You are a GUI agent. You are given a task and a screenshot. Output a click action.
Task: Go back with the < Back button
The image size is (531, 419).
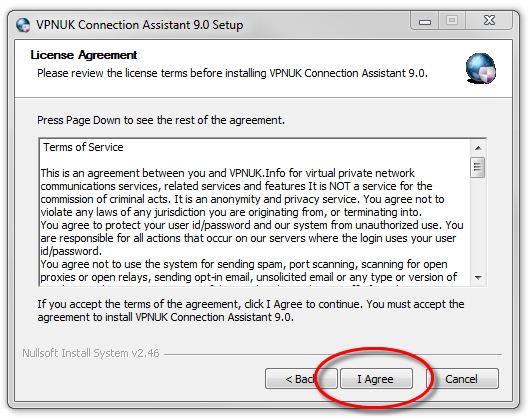301,378
